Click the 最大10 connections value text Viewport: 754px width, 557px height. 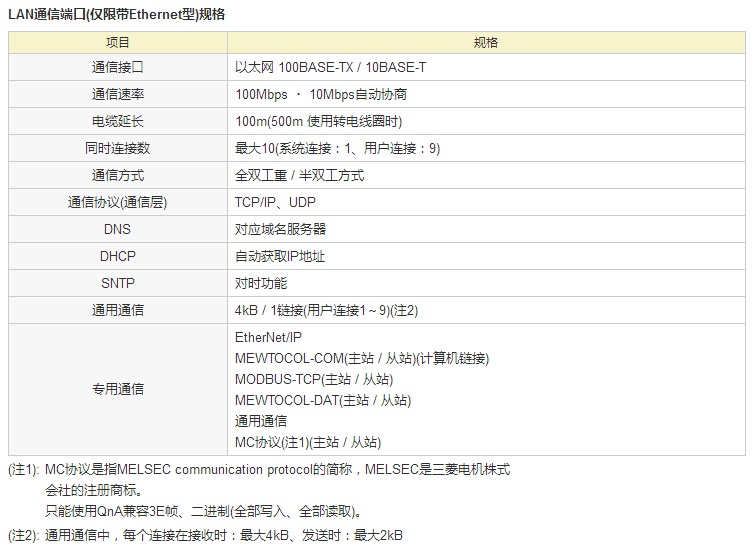coord(337,148)
